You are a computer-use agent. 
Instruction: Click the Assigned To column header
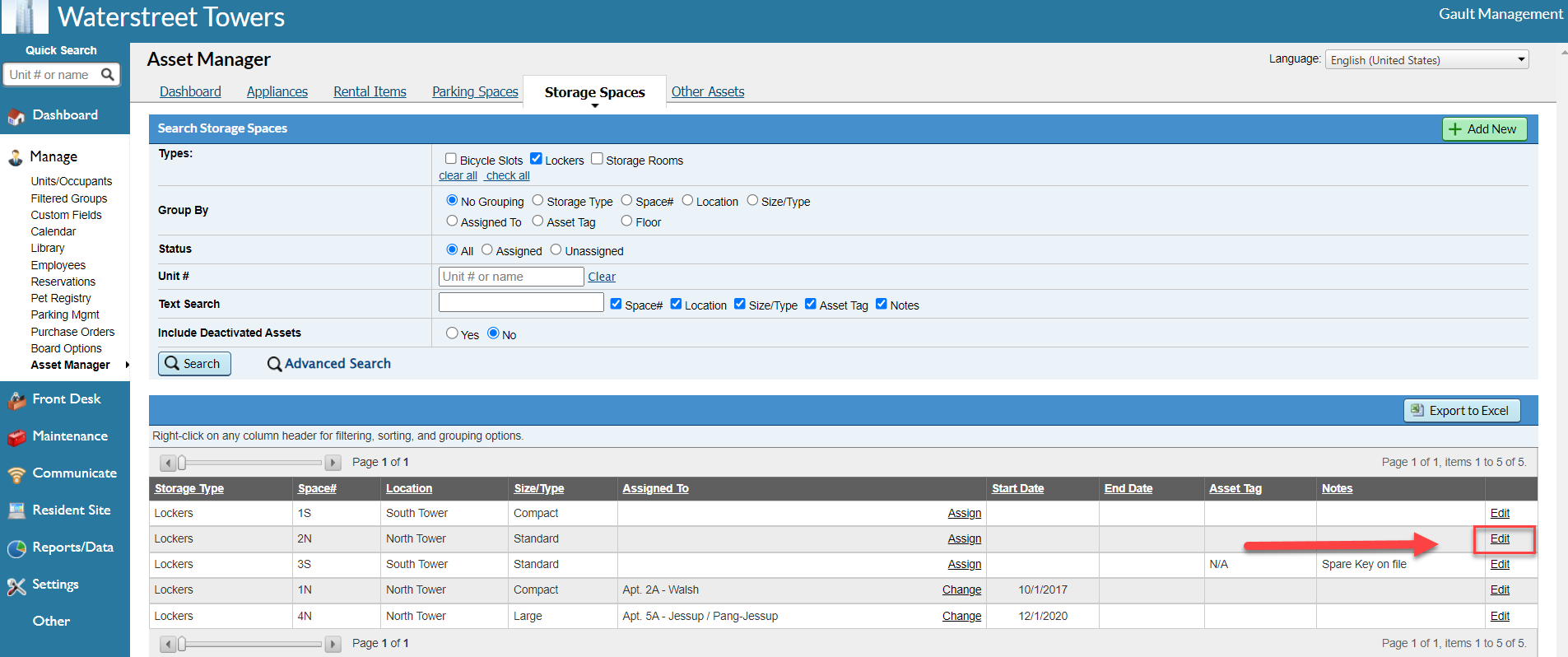[x=655, y=488]
